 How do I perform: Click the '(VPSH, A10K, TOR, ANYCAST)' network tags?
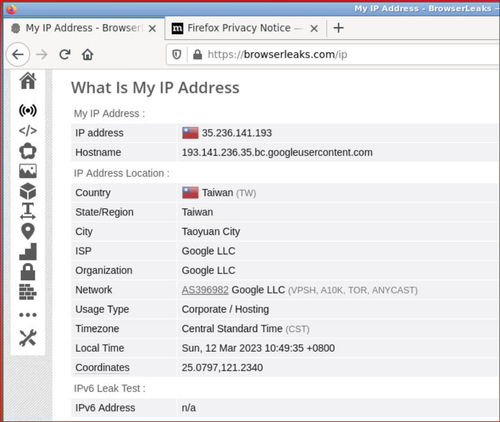(x=353, y=290)
